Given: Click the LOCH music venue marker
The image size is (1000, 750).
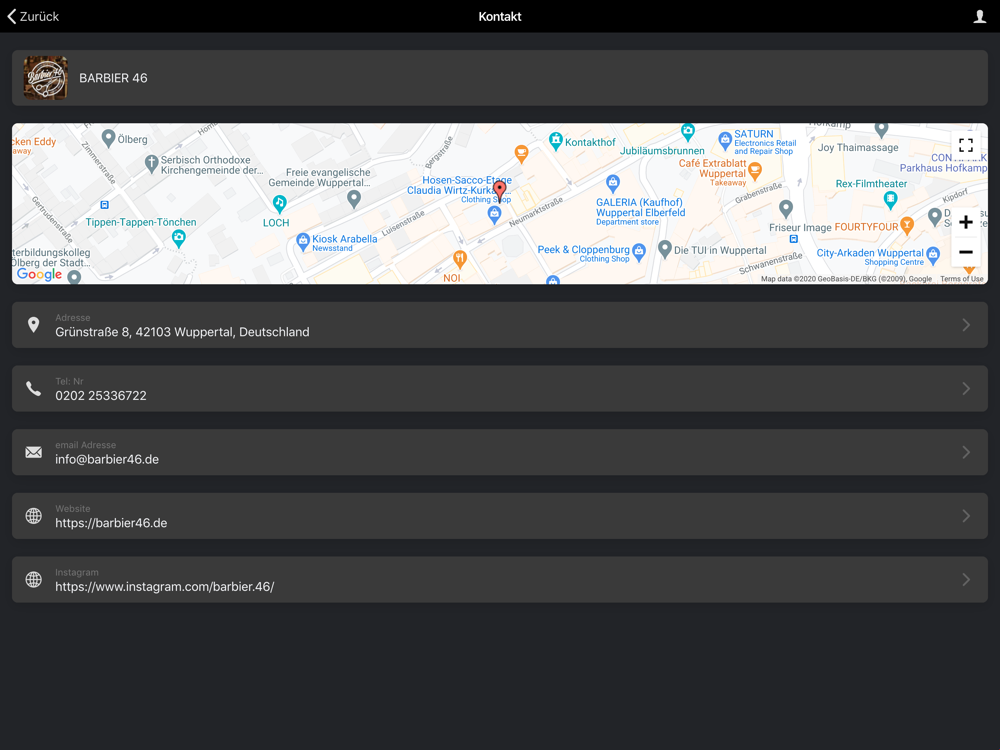Looking at the screenshot, I should 279,203.
